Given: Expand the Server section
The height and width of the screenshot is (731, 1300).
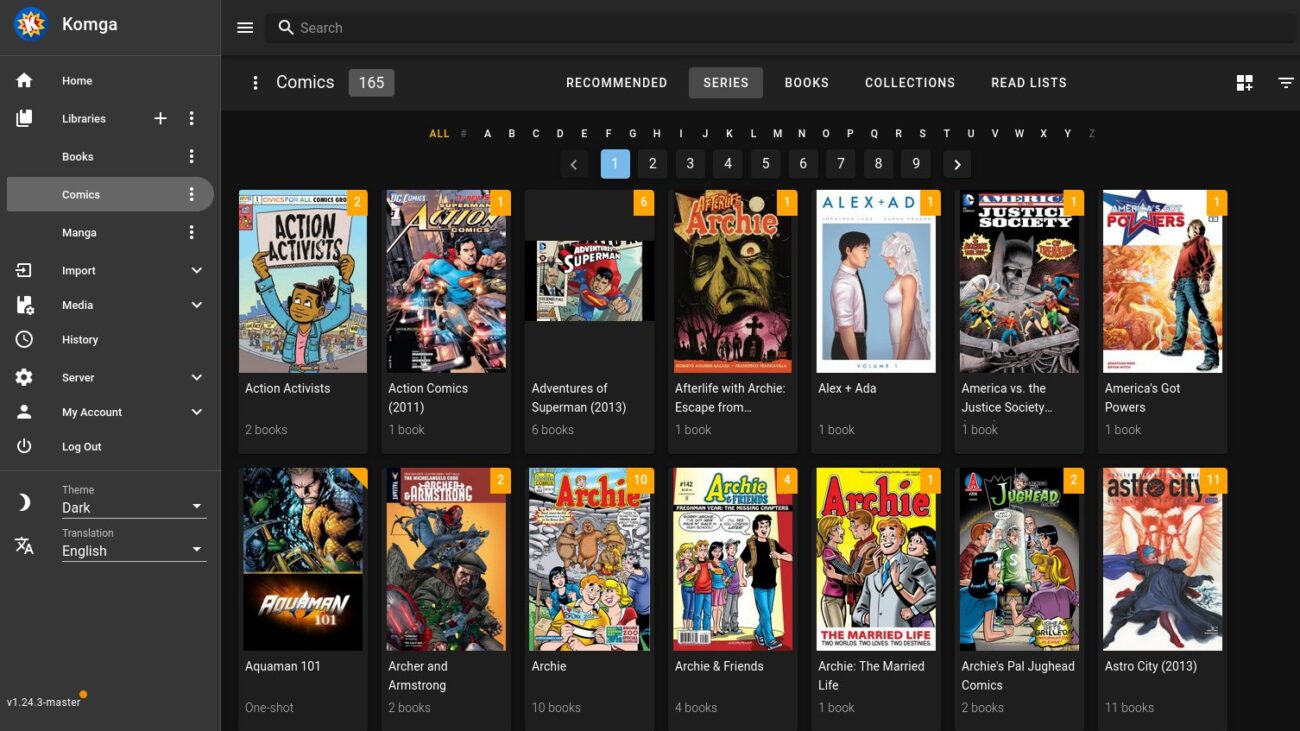Looking at the screenshot, I should point(197,377).
